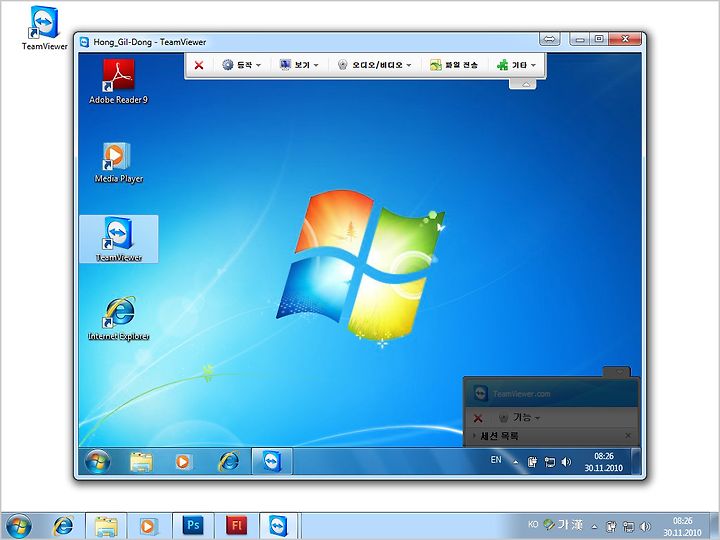Click TeamViewer shortcut on local desktop
The image size is (720, 540).
[45, 28]
